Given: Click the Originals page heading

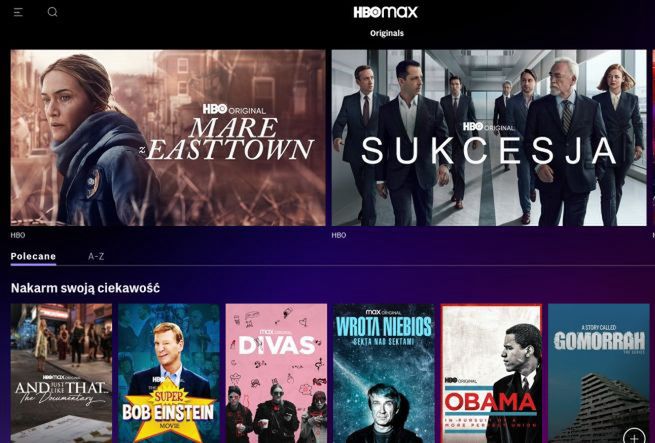Looking at the screenshot, I should 387,33.
